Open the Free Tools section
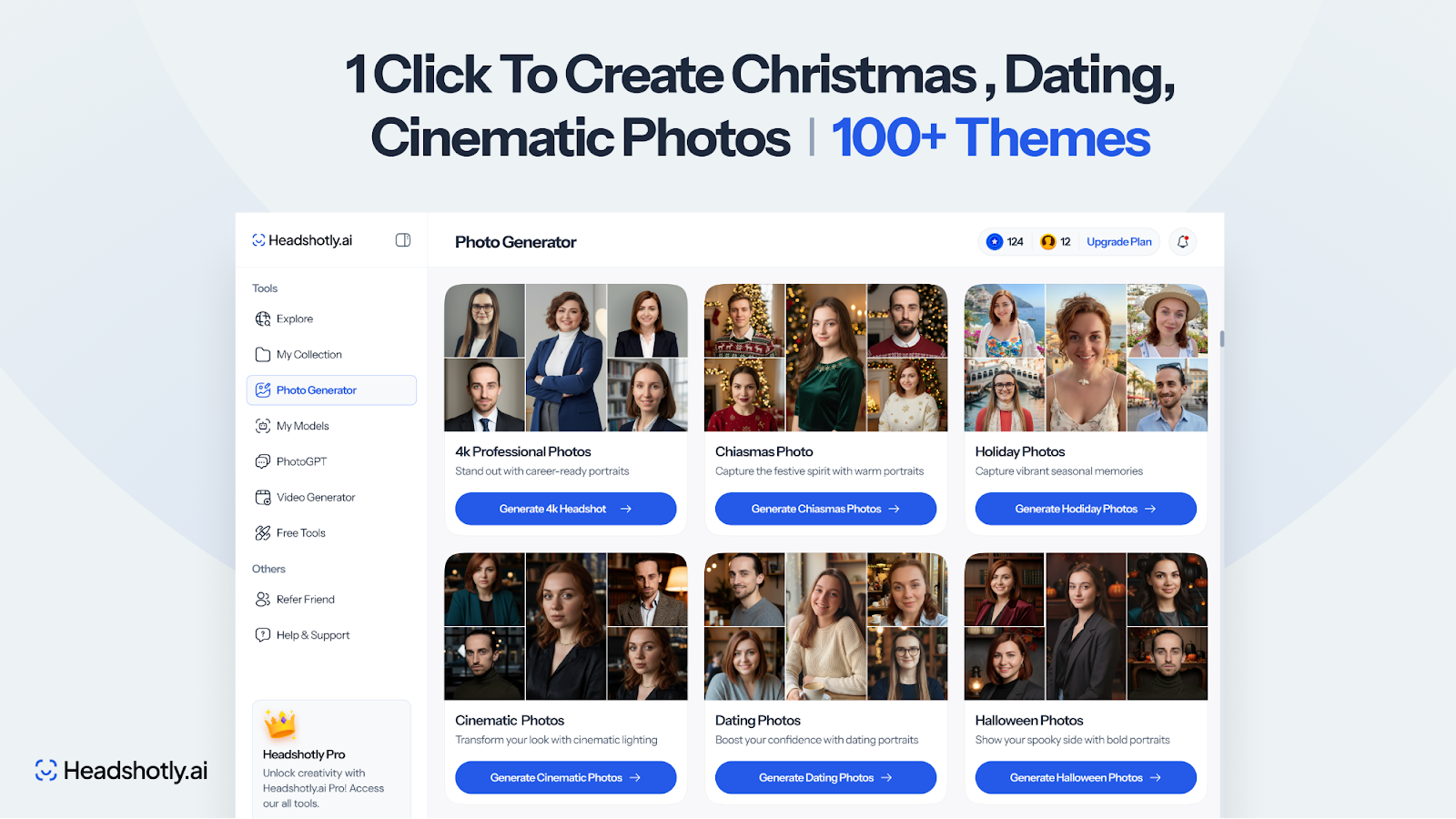 pyautogui.click(x=300, y=532)
